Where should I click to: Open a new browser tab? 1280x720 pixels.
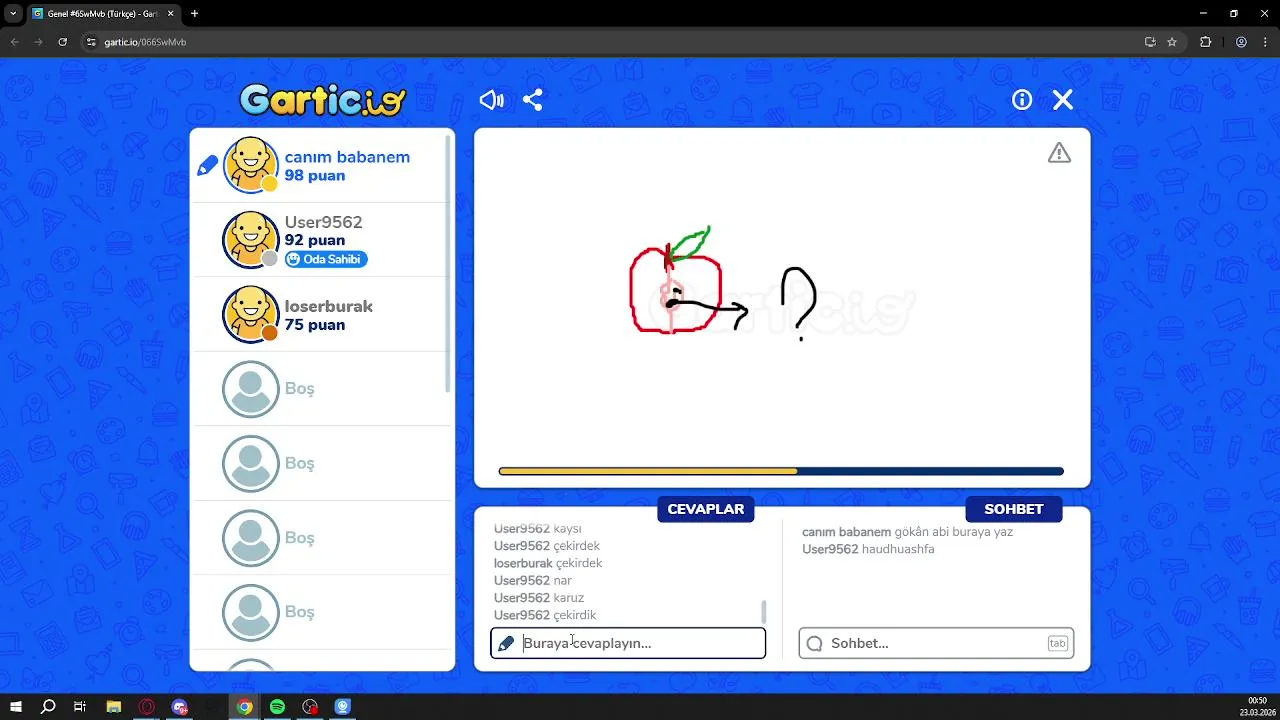pos(194,14)
